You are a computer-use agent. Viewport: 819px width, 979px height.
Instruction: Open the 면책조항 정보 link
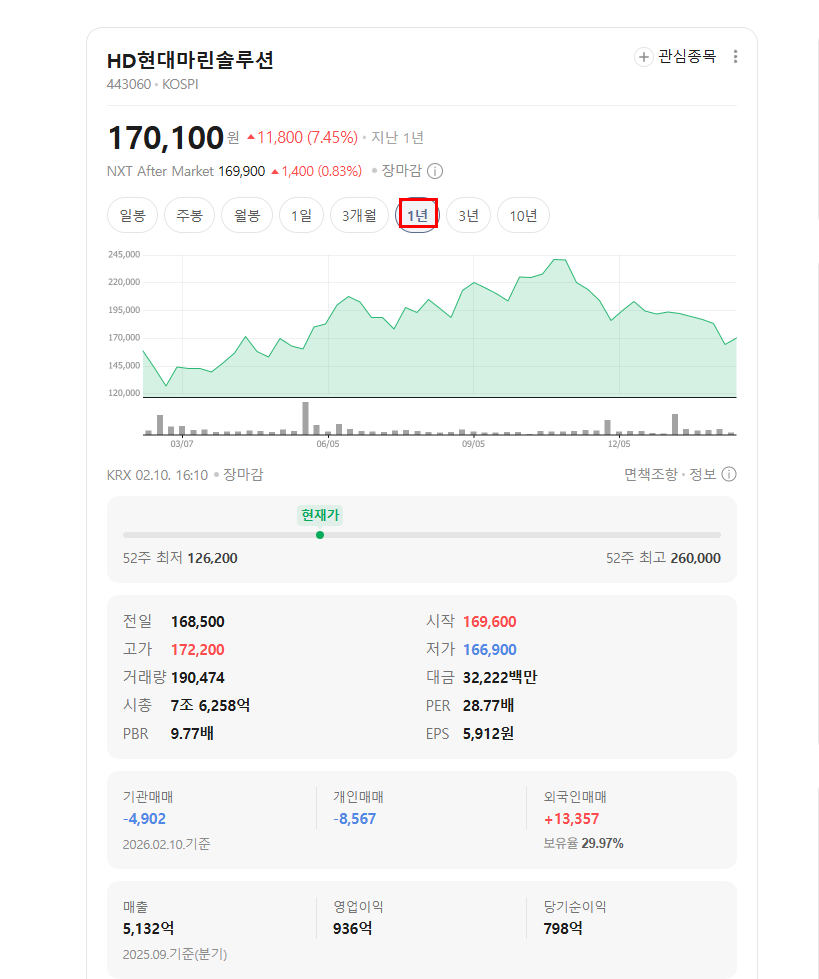click(670, 475)
